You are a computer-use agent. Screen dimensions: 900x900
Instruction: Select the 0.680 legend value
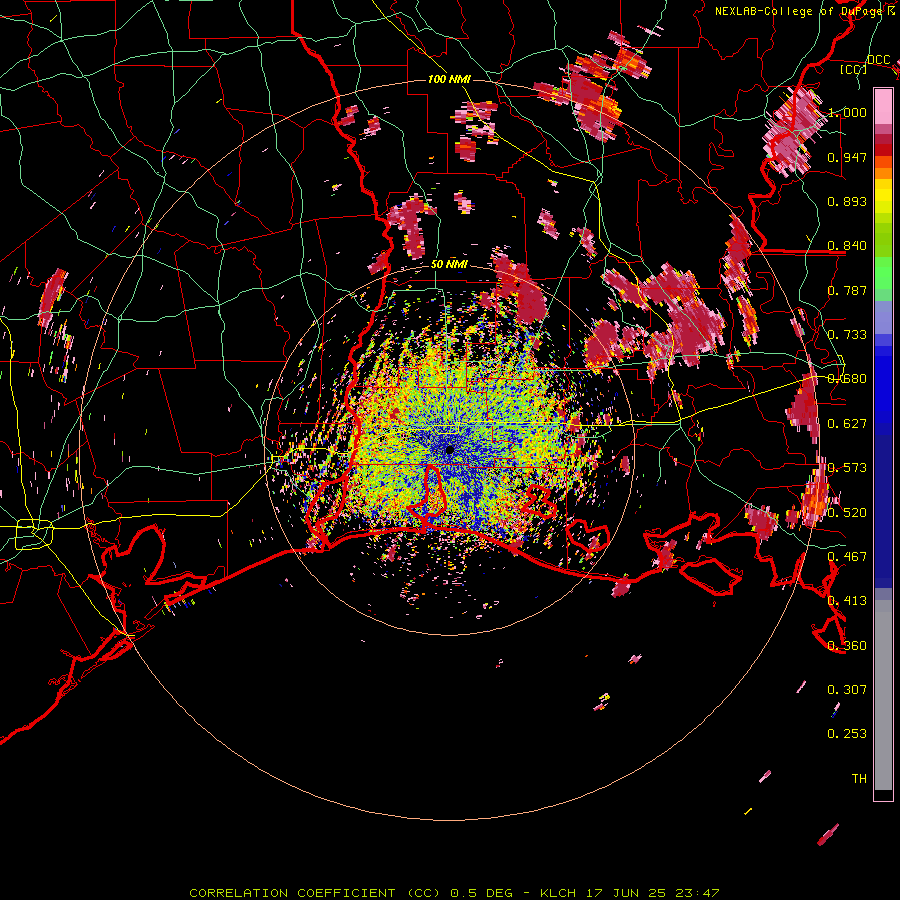tap(847, 379)
